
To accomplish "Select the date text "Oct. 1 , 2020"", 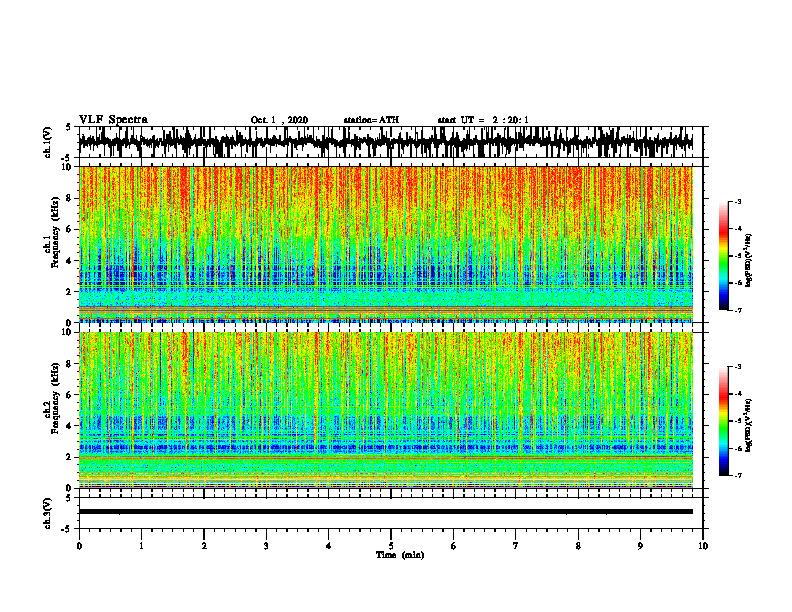I will [279, 120].
